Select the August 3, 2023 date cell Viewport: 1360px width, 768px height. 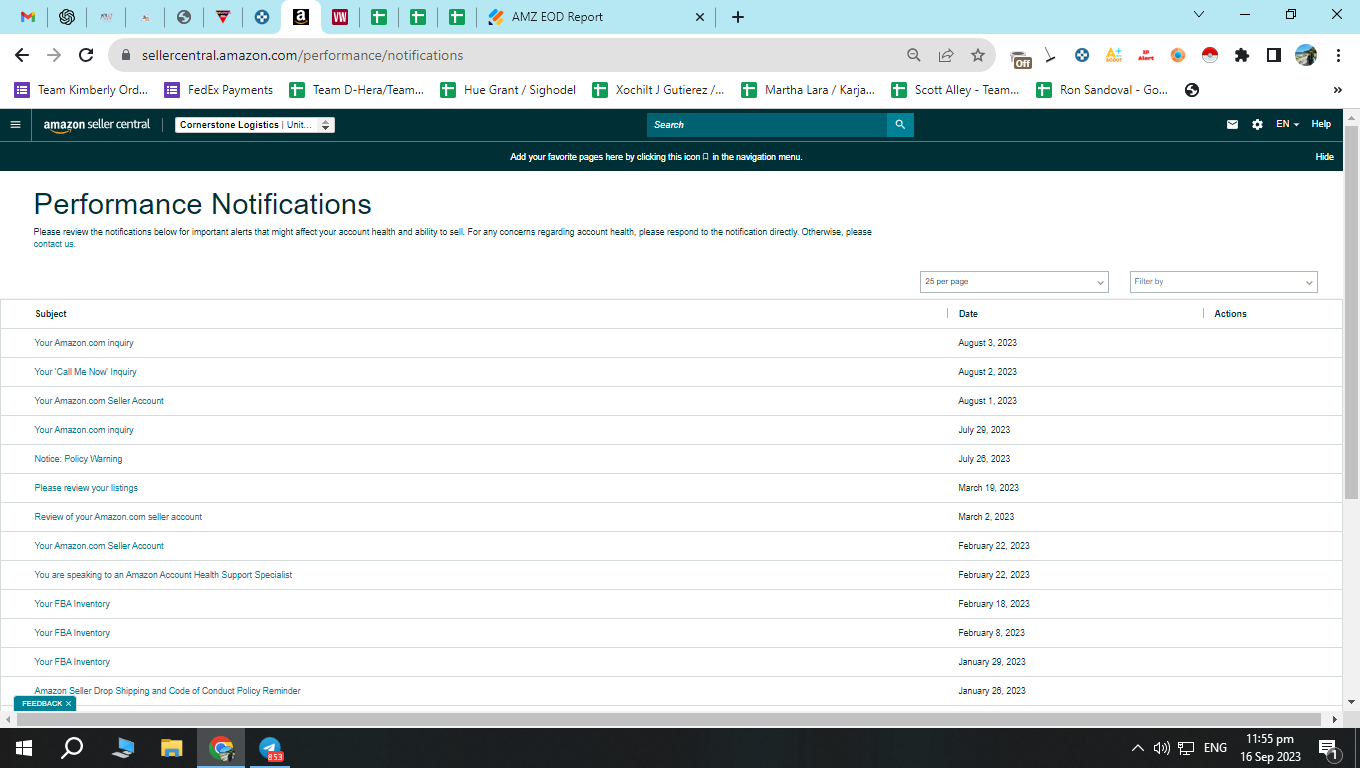pyautogui.click(x=987, y=343)
